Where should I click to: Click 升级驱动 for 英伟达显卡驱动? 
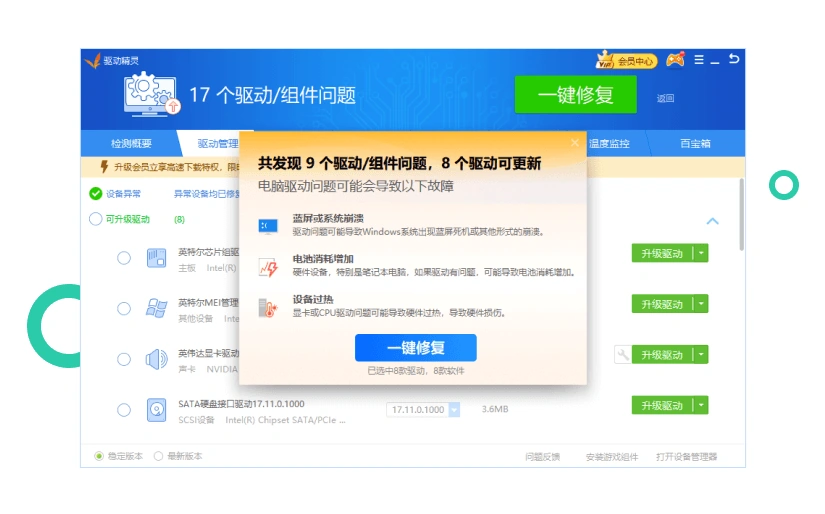pos(662,355)
